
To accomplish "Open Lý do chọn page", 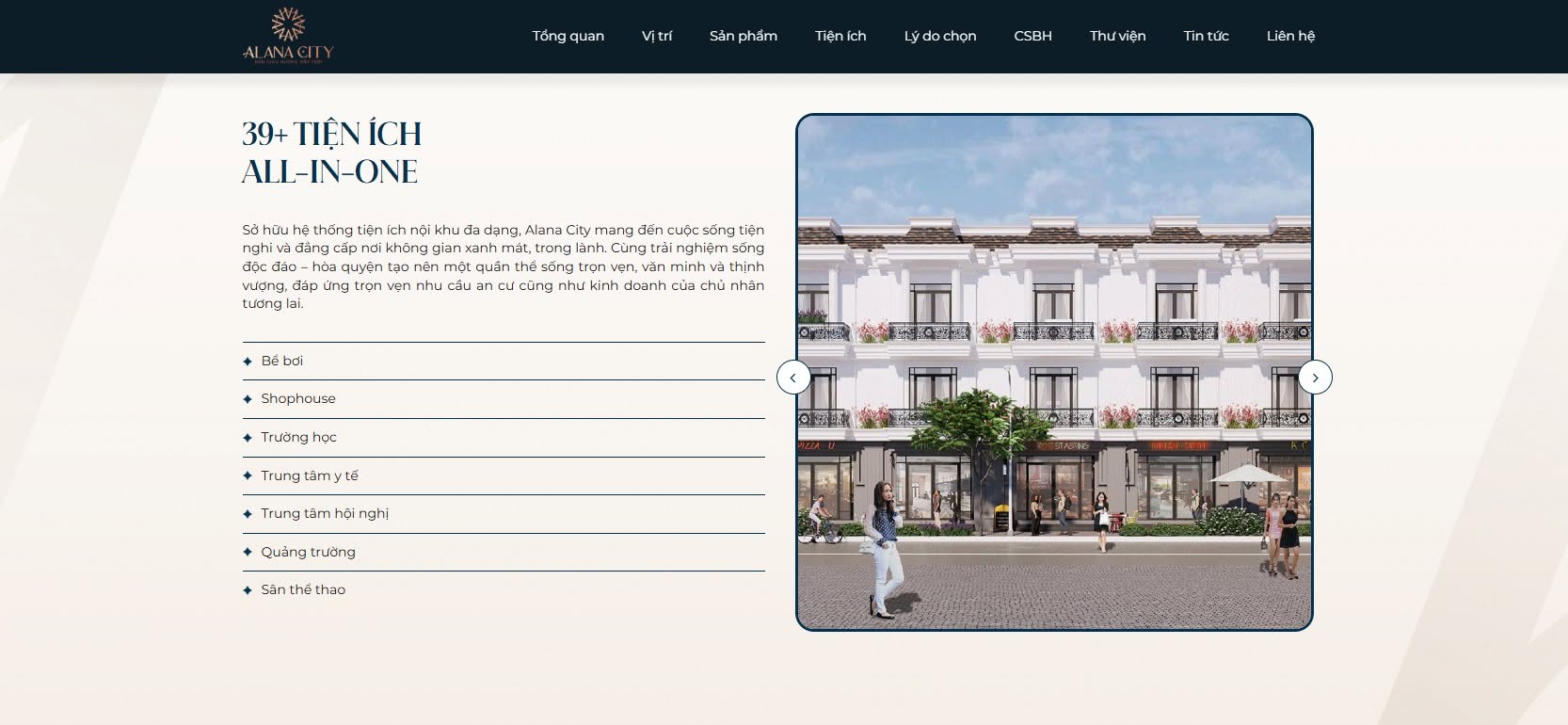I will (940, 36).
